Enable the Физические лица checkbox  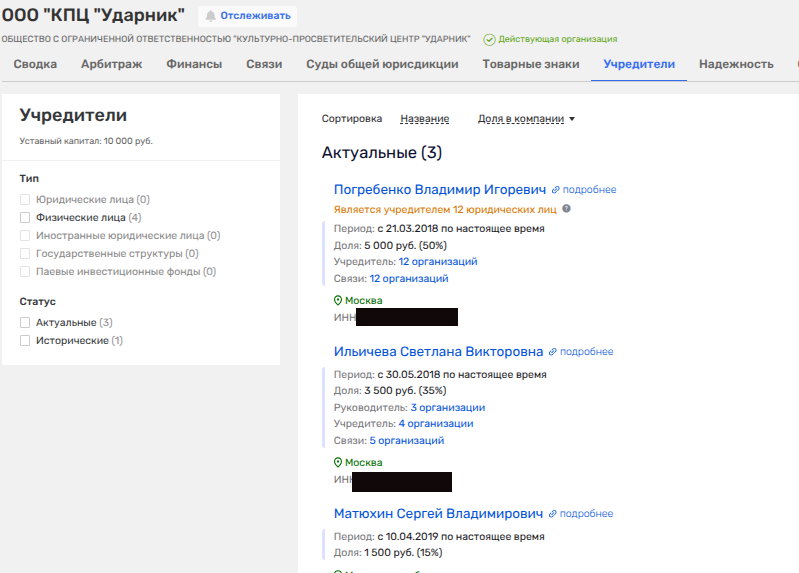point(25,217)
